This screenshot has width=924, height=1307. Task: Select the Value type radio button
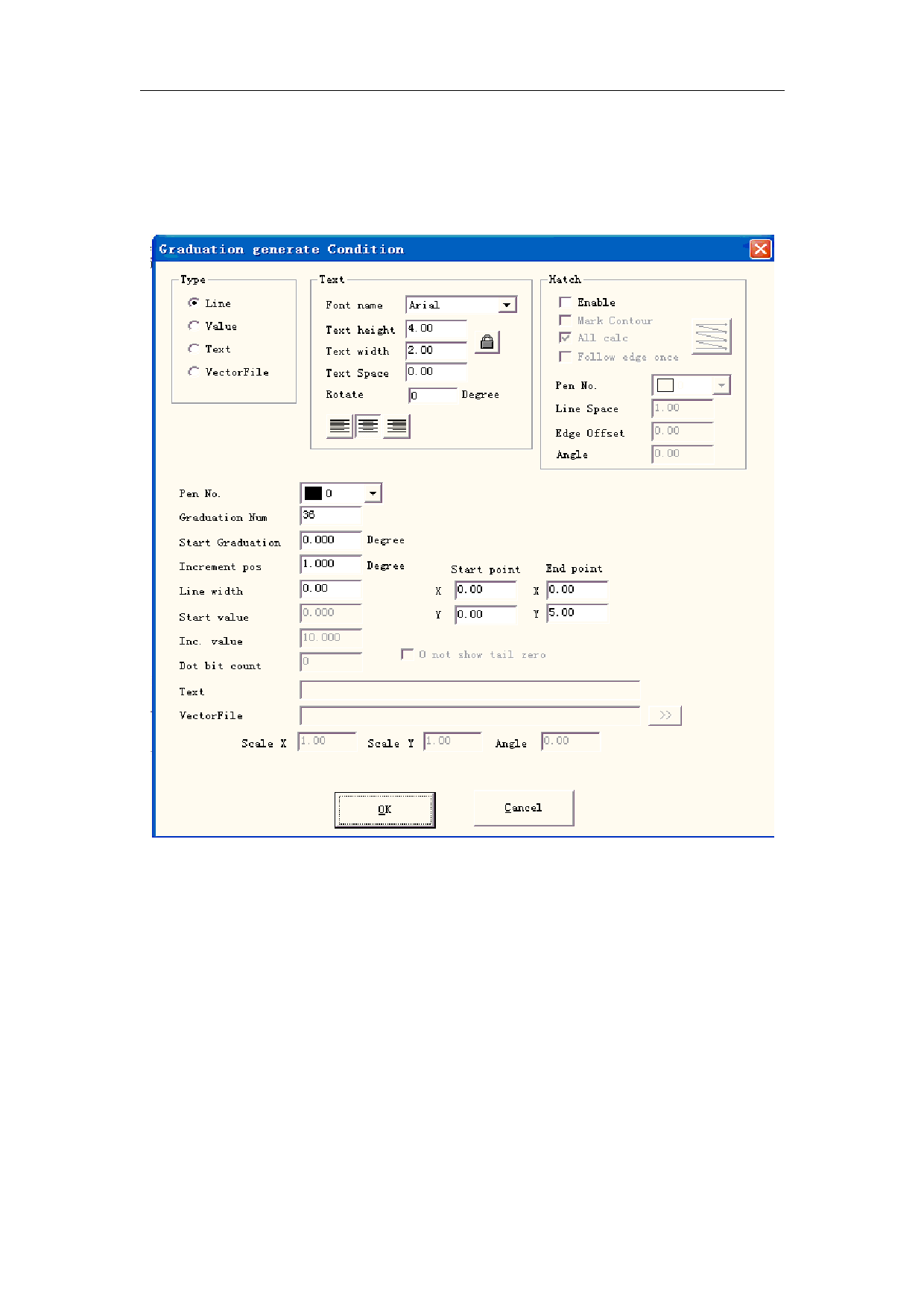[x=194, y=326]
